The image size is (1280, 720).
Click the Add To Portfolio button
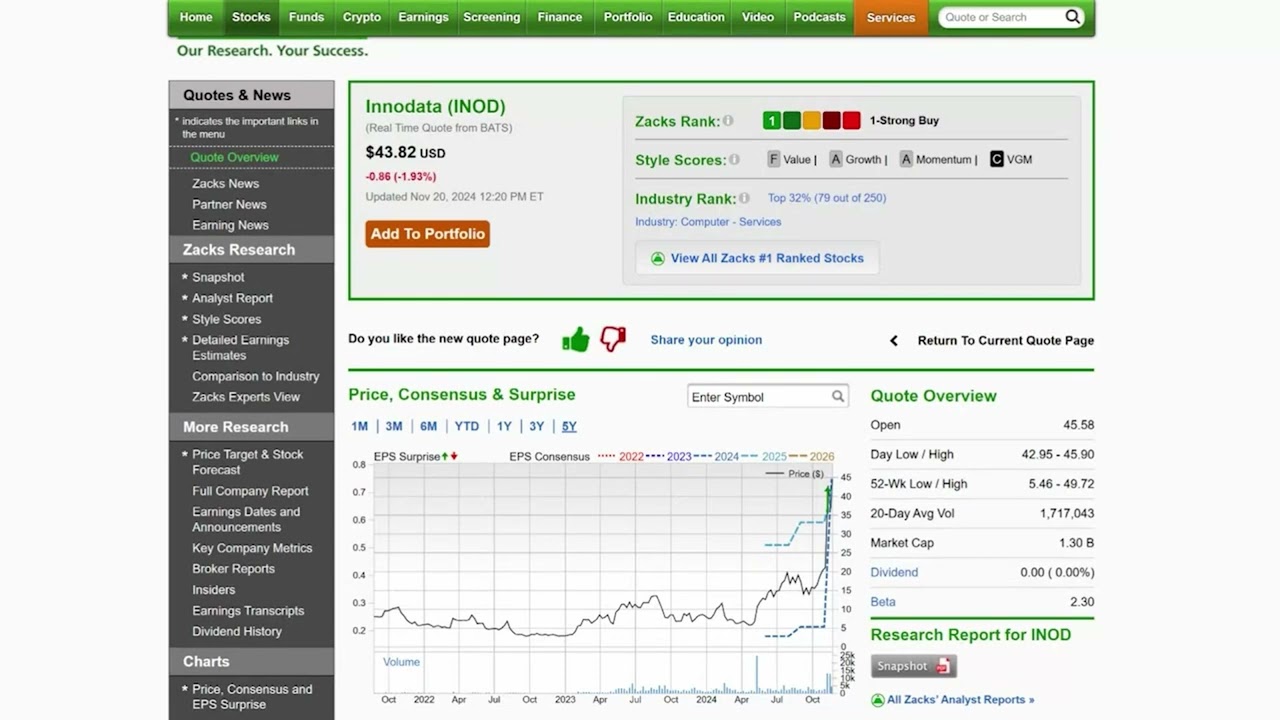point(428,234)
